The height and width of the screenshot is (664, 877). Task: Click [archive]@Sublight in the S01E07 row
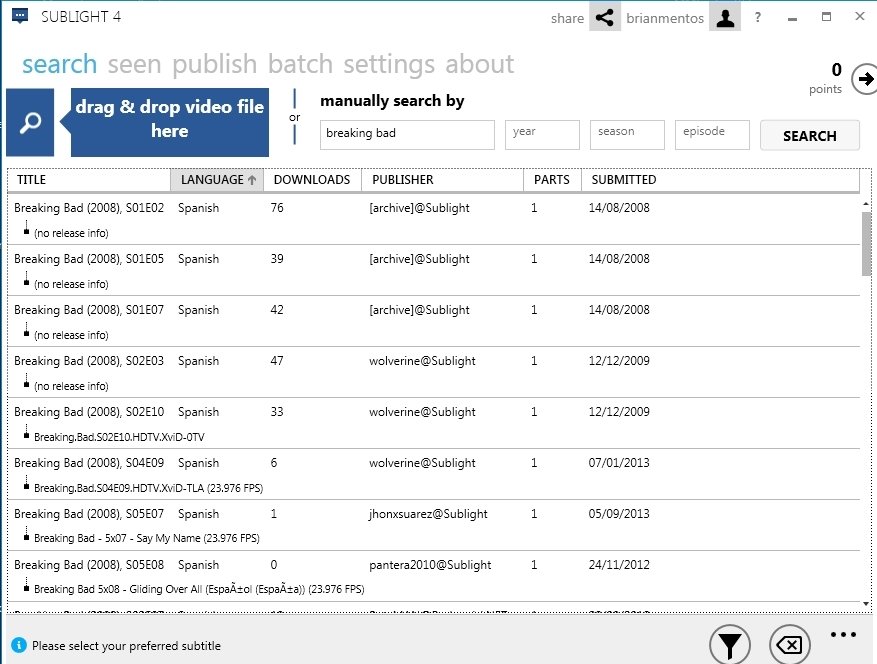[419, 310]
